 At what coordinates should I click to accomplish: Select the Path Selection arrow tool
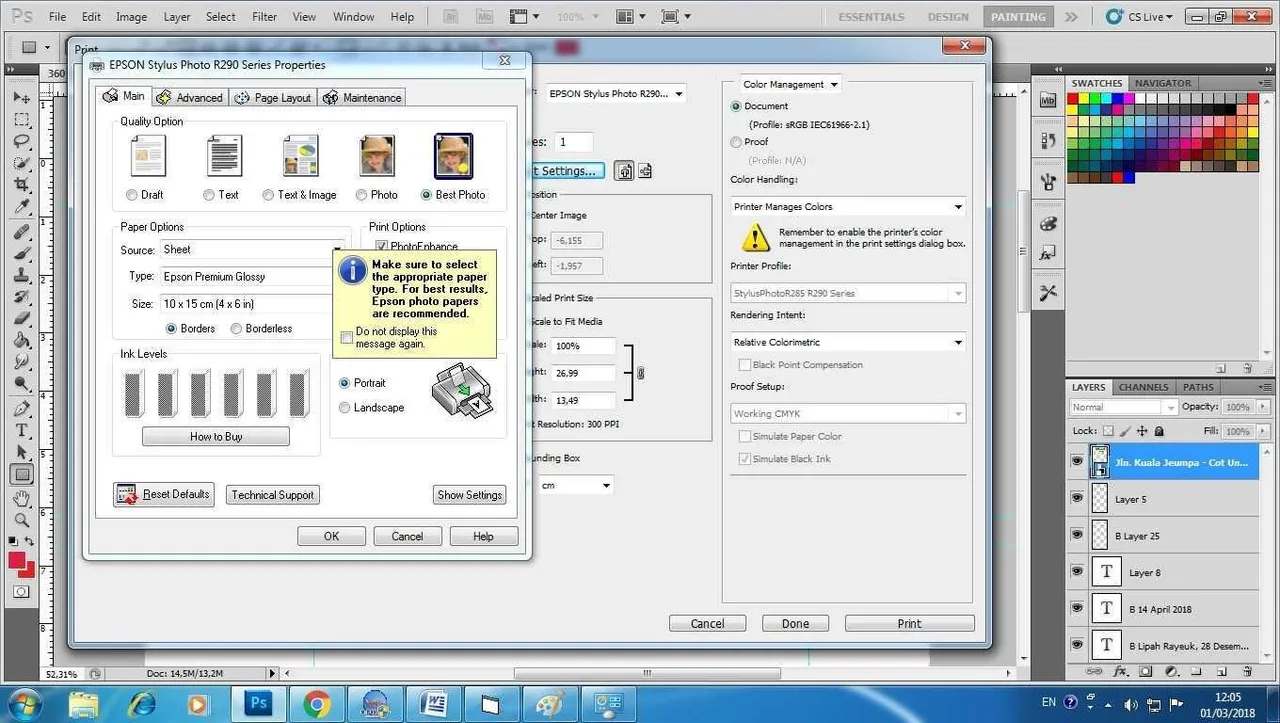(21, 452)
